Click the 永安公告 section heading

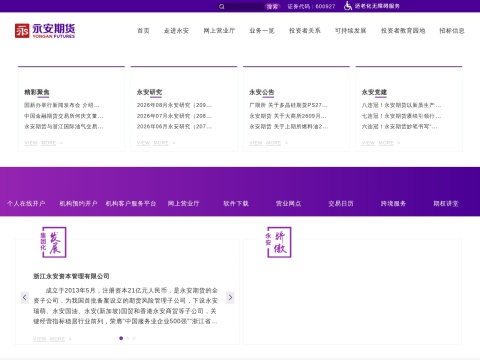[x=262, y=92]
